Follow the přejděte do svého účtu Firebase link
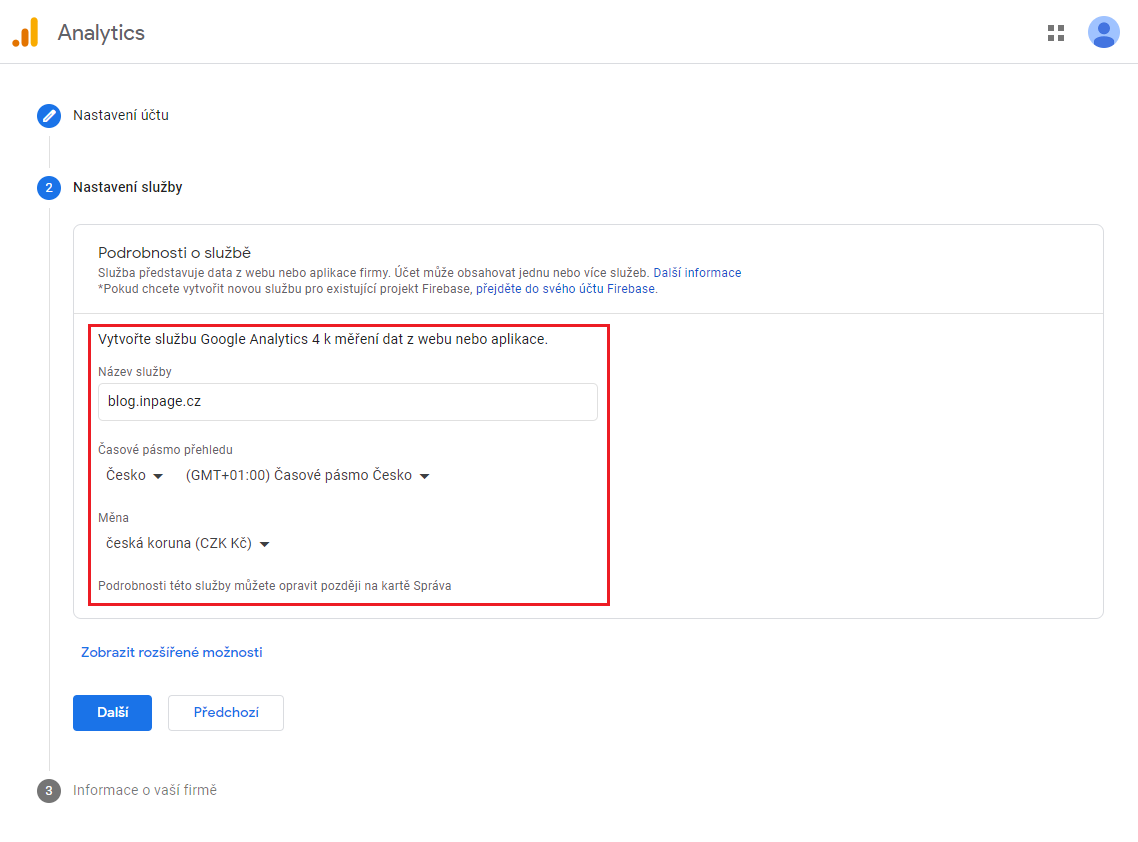This screenshot has height=842, width=1138. coord(565,289)
